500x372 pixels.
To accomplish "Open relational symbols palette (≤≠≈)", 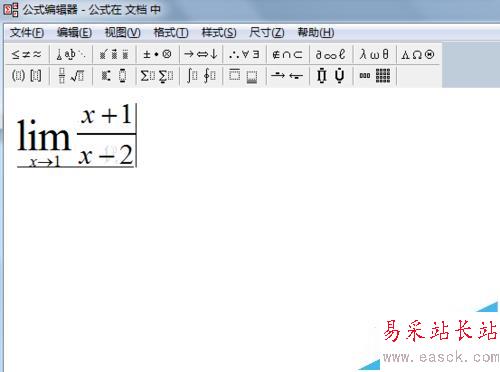I will pos(27,54).
